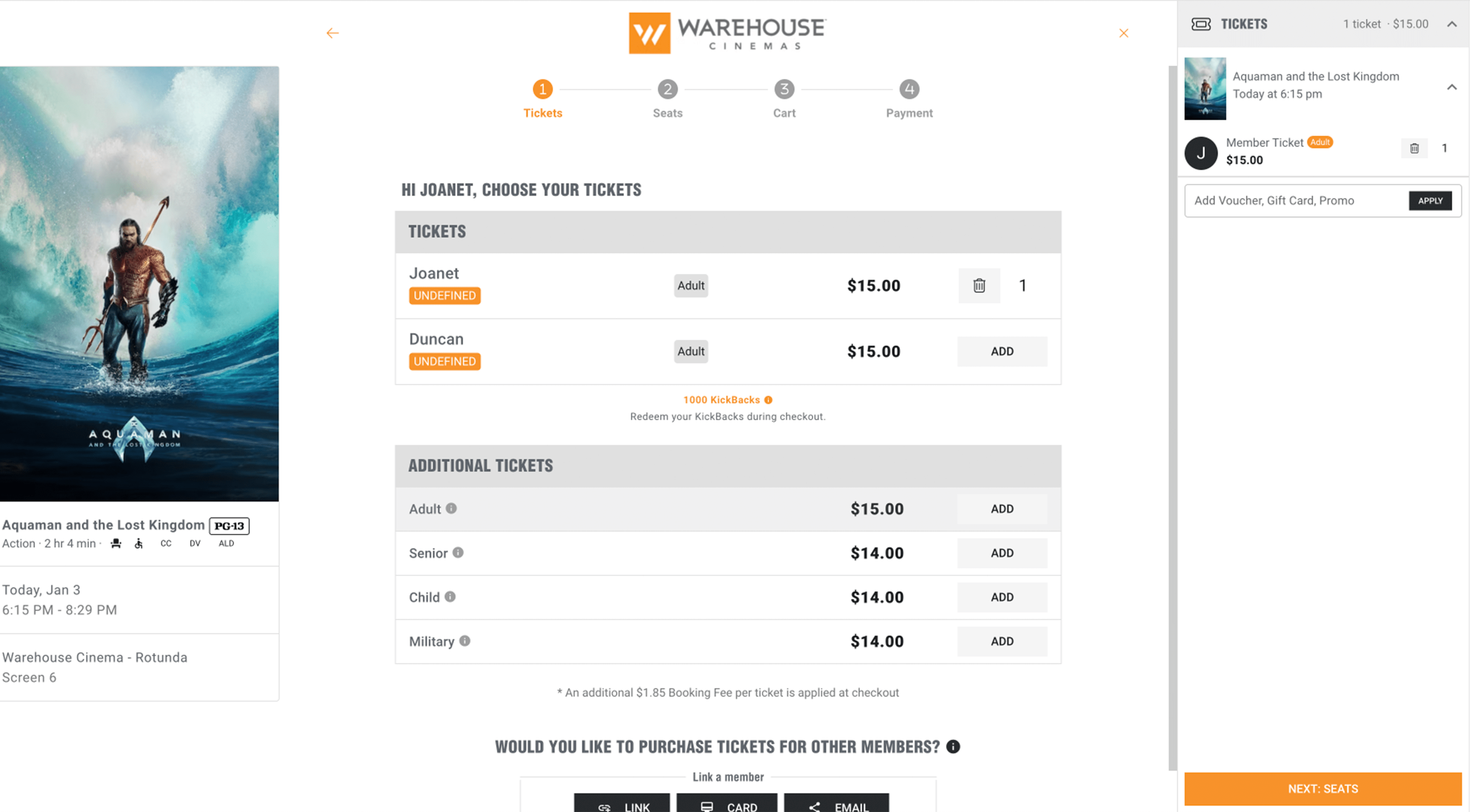Add a Military ticket
The image size is (1470, 812).
click(1002, 641)
